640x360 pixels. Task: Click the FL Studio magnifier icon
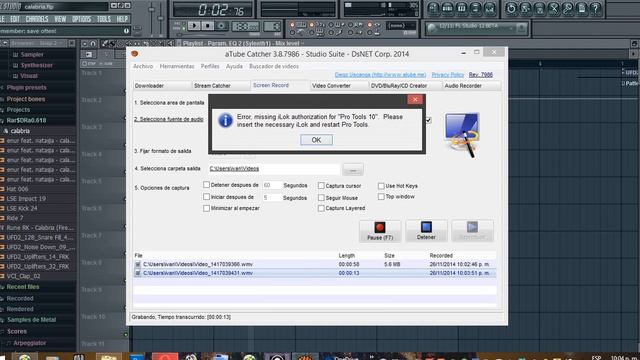click(x=567, y=8)
